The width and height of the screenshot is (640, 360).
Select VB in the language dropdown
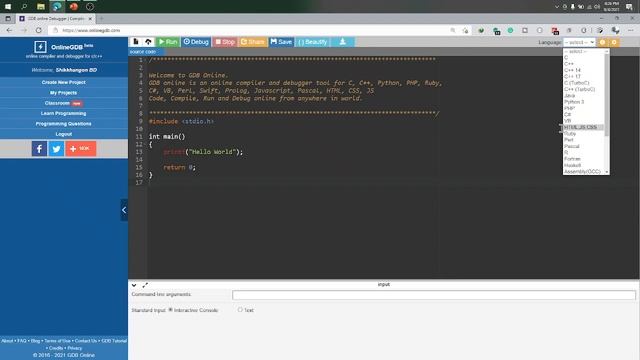tap(567, 121)
